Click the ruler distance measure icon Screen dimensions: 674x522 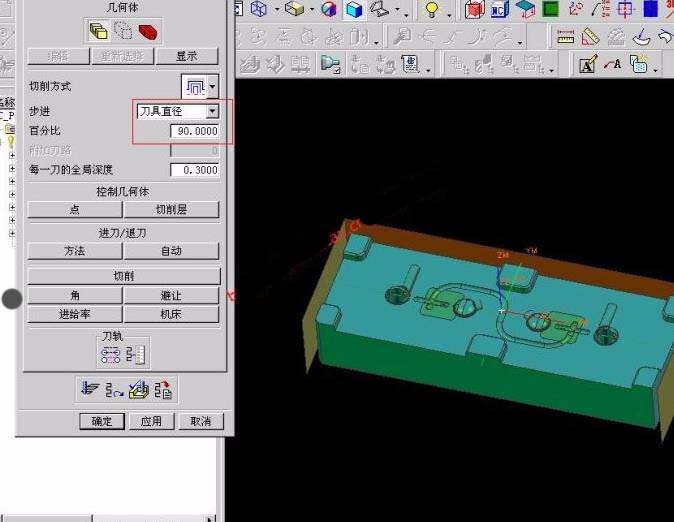pyautogui.click(x=566, y=37)
